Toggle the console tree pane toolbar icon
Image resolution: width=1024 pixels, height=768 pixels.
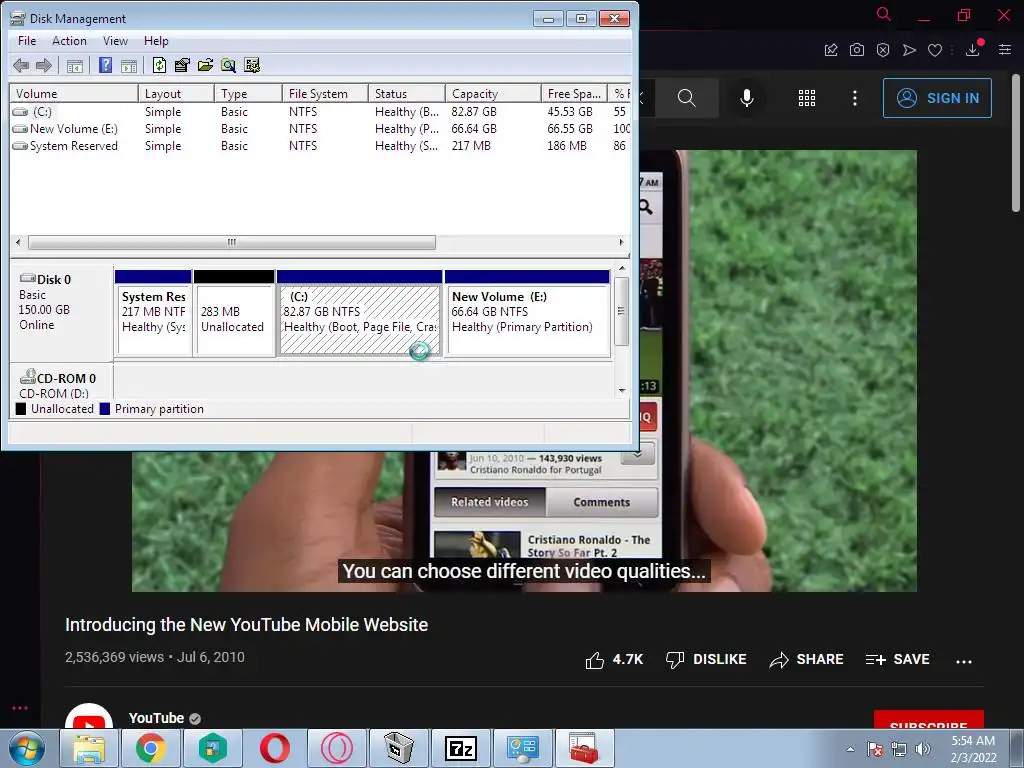(75, 65)
